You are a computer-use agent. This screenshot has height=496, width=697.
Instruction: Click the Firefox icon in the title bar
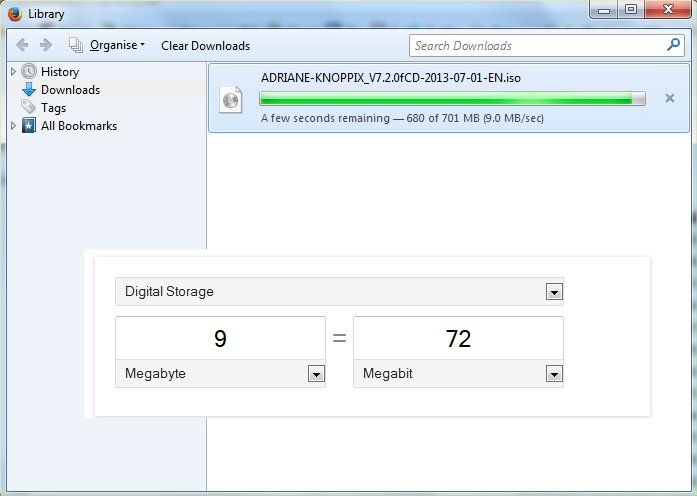coord(15,13)
